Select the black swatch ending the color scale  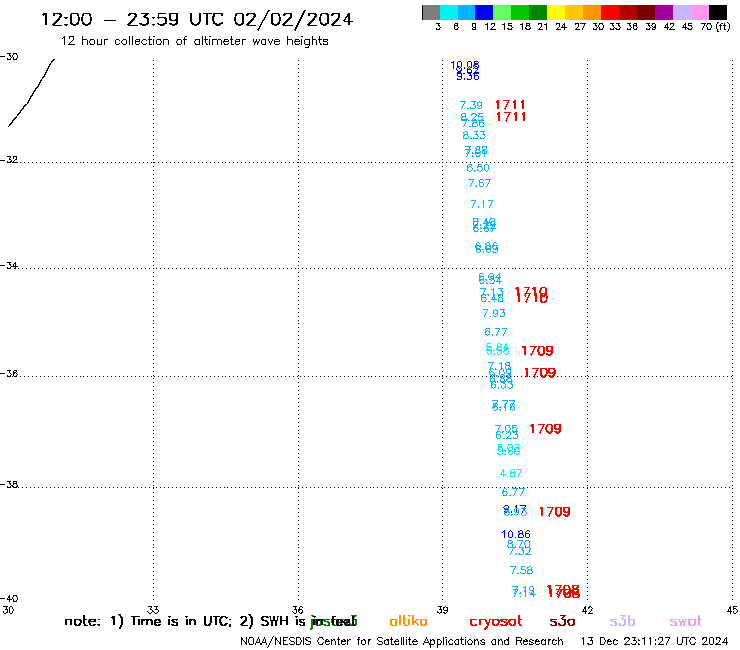click(x=718, y=12)
